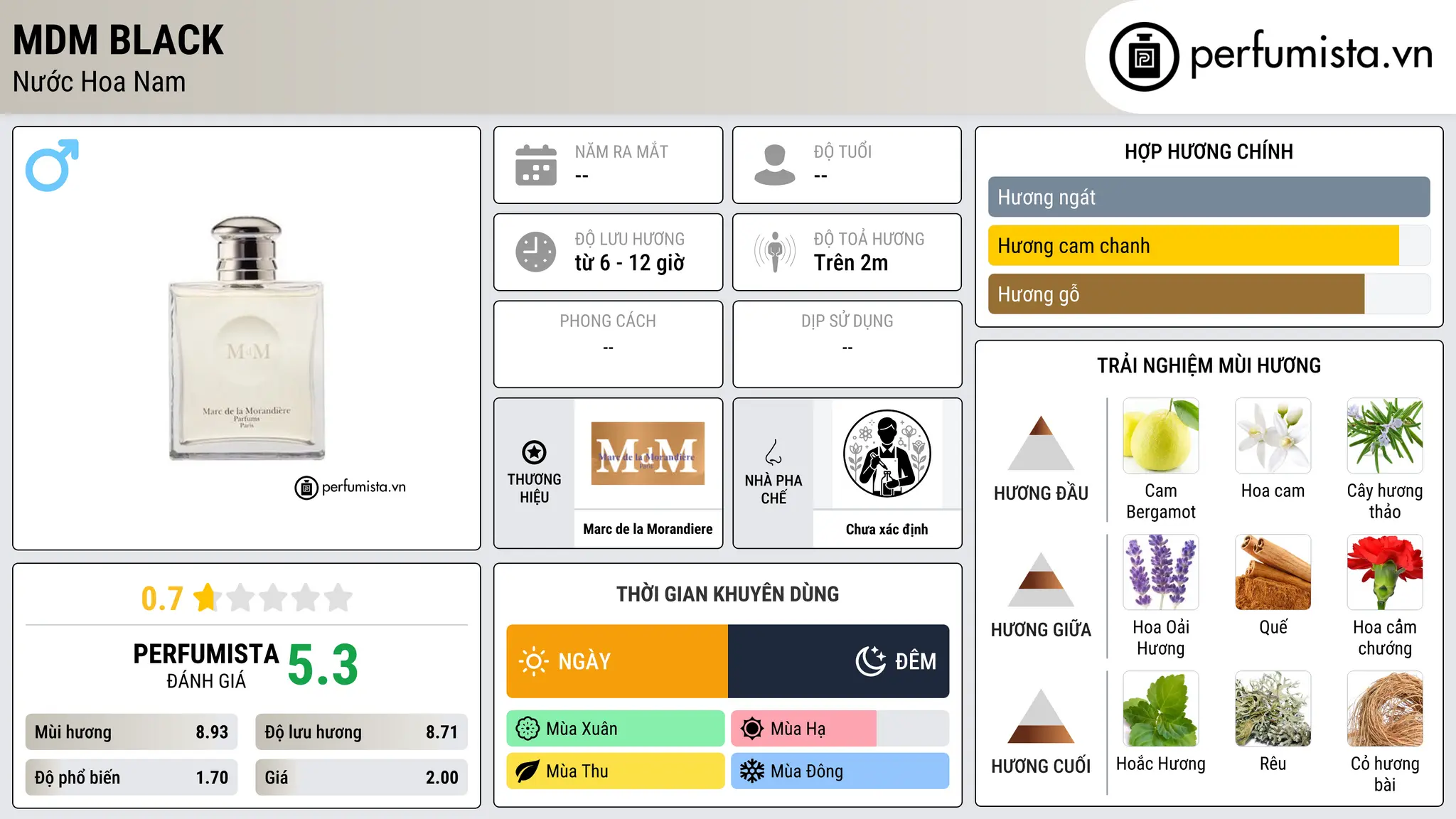Image resolution: width=1456 pixels, height=819 pixels.
Task: Click the Trên 2m sillage value
Action: (x=851, y=263)
